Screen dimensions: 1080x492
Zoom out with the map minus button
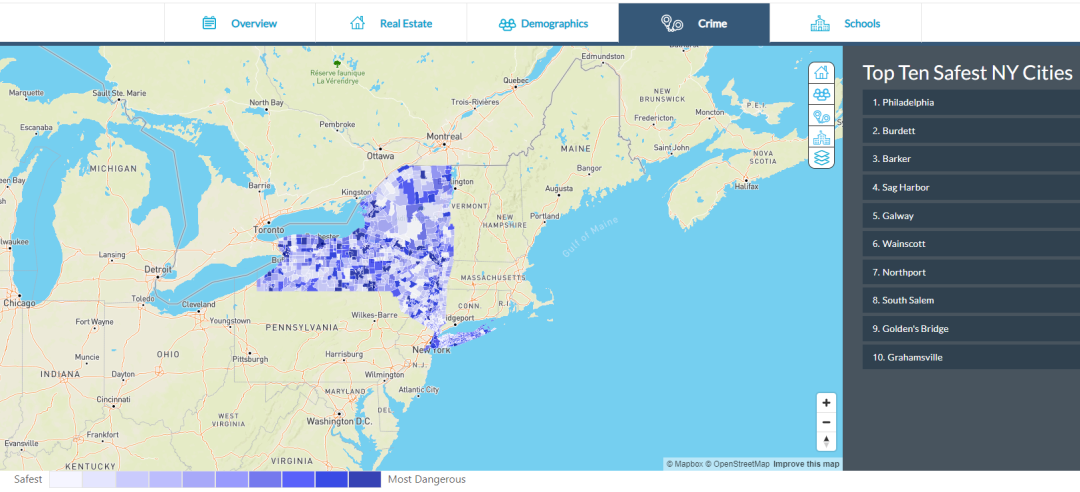pyautogui.click(x=826, y=422)
